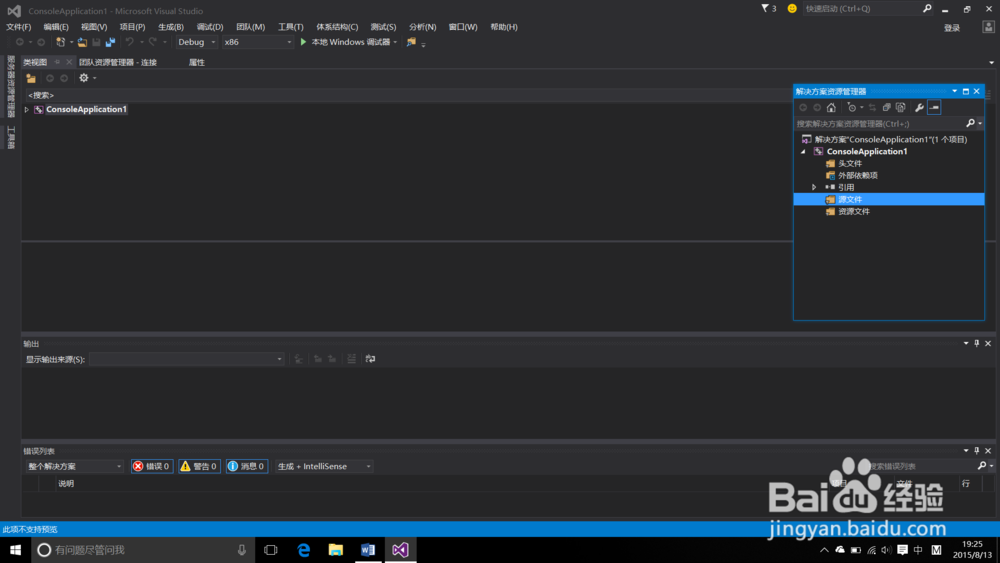
Task: Collapse ConsoleApplication1 project in Solution Explorer
Action: (x=803, y=152)
